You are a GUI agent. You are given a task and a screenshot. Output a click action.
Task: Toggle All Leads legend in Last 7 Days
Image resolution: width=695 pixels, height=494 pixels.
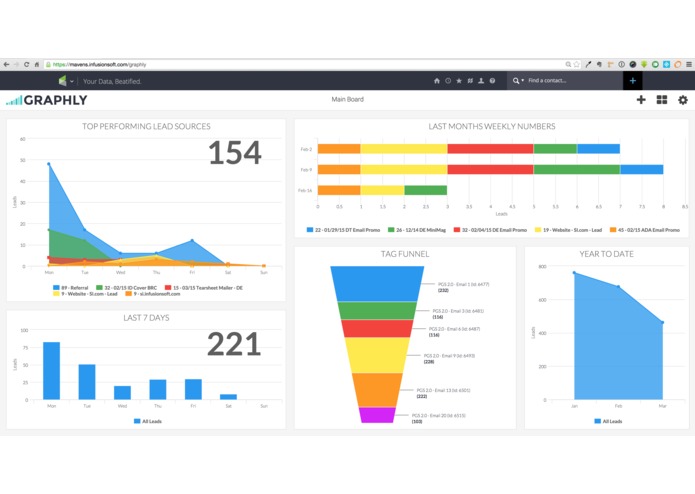tap(148, 421)
